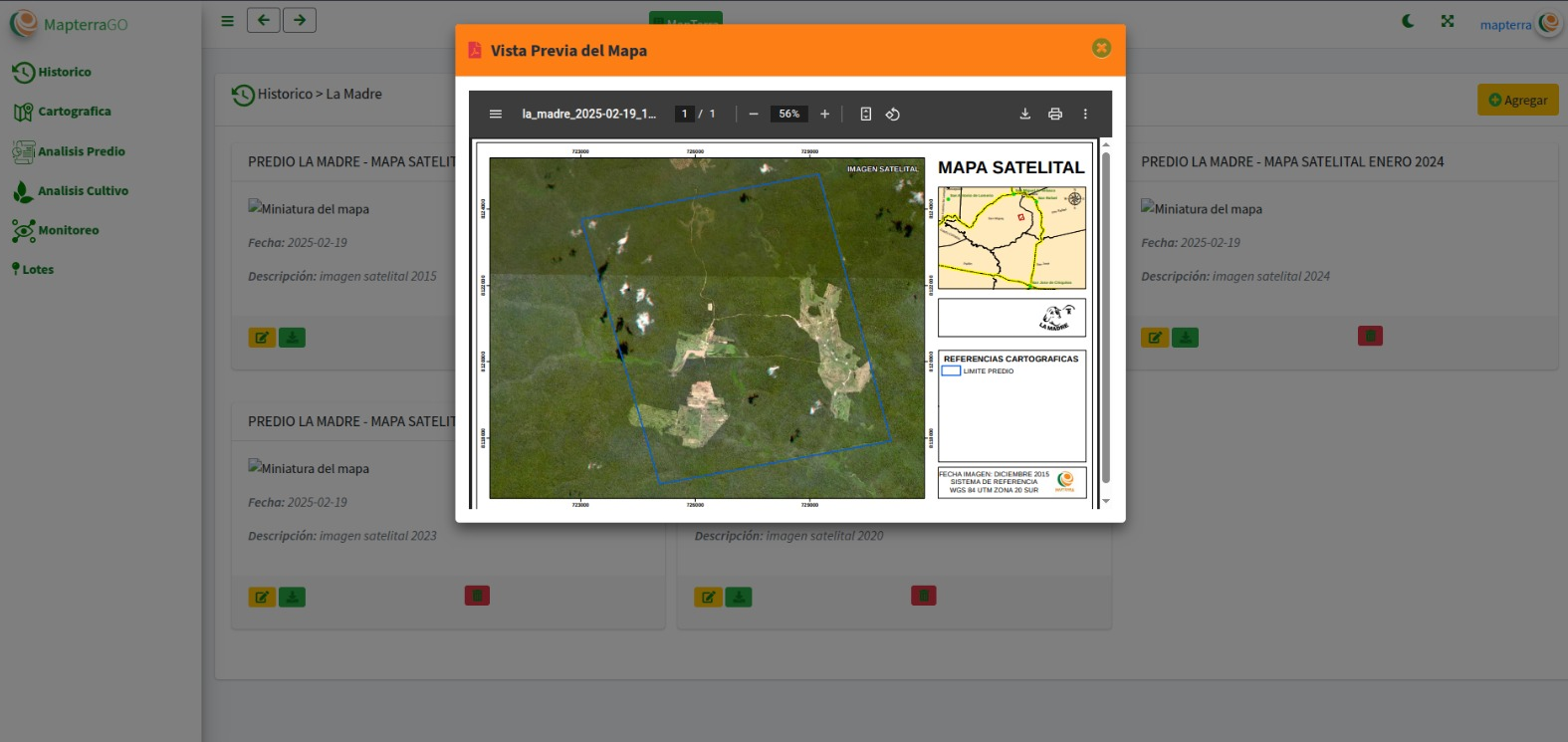The height and width of the screenshot is (742, 1568).
Task: Rotate the PDF counterclockwise
Action: click(x=893, y=115)
